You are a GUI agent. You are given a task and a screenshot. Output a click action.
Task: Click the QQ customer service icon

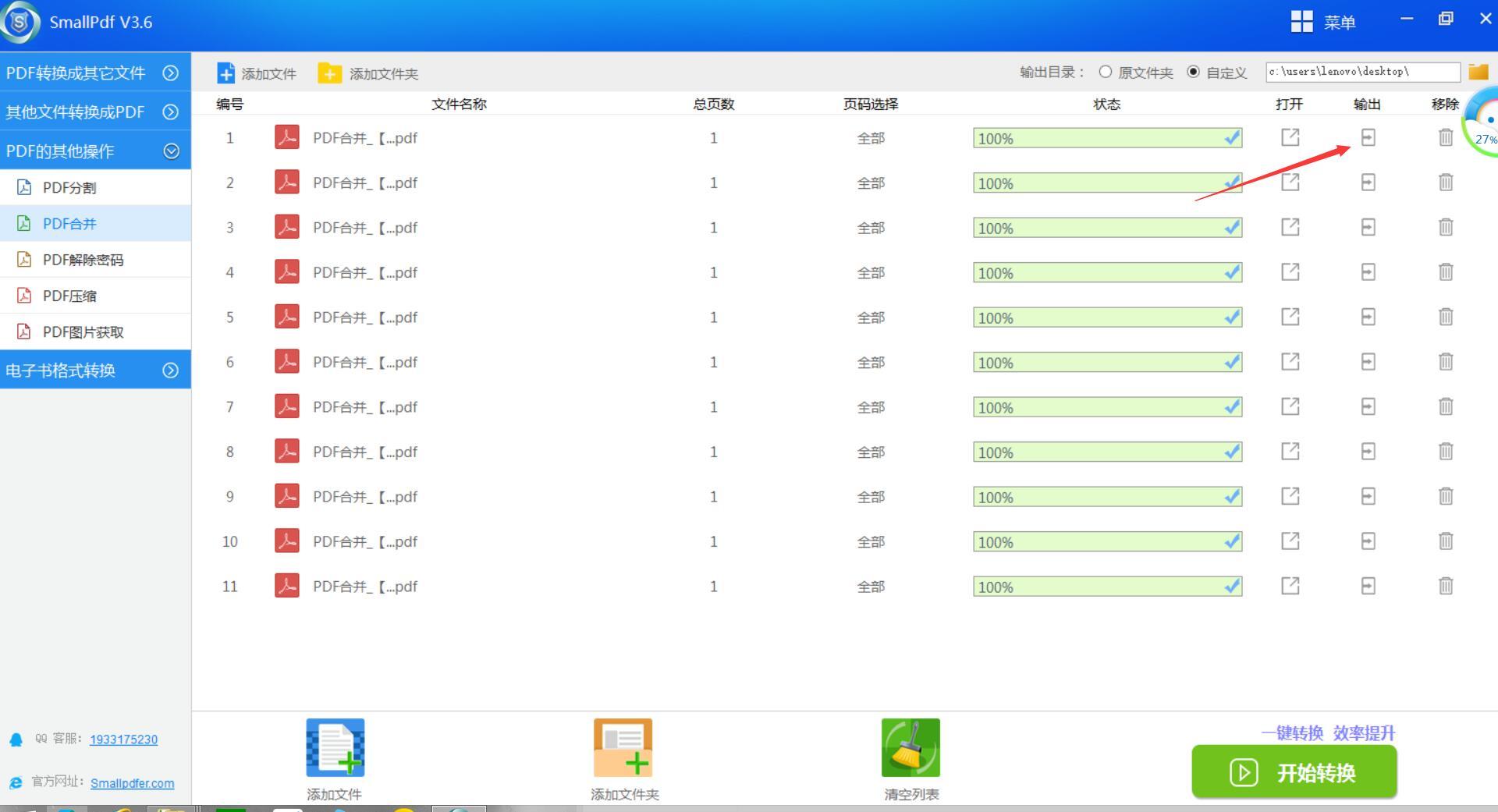click(x=16, y=739)
